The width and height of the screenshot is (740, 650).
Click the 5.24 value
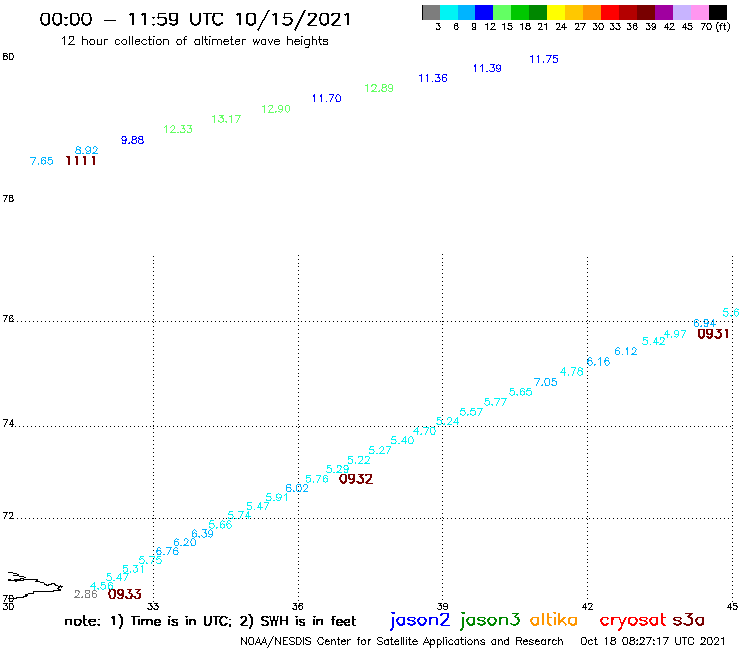coord(447,421)
